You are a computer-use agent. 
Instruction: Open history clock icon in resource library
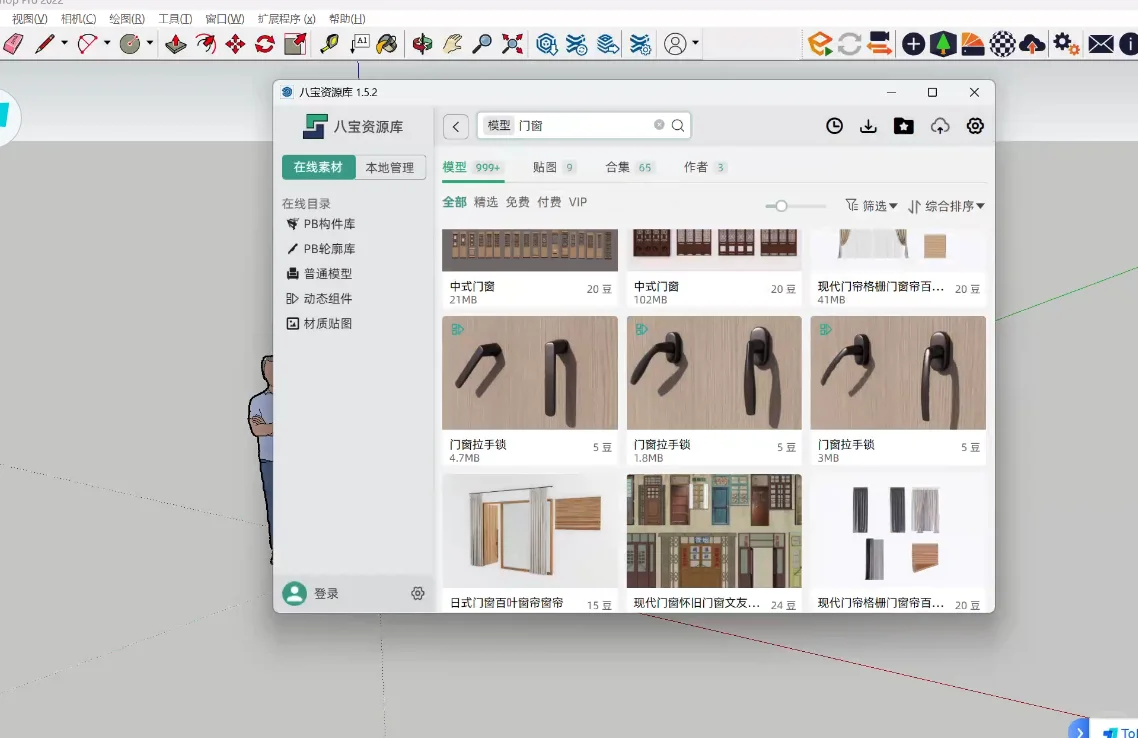pos(835,126)
